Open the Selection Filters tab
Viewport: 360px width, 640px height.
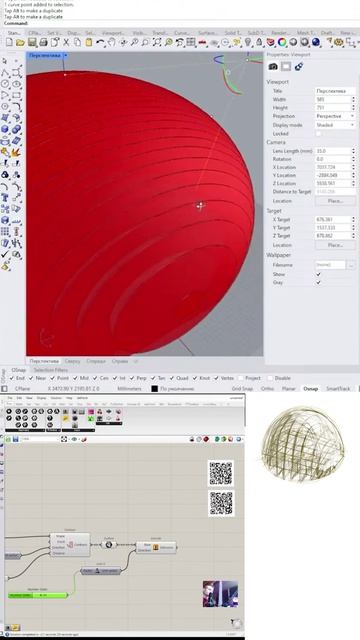coord(51,370)
